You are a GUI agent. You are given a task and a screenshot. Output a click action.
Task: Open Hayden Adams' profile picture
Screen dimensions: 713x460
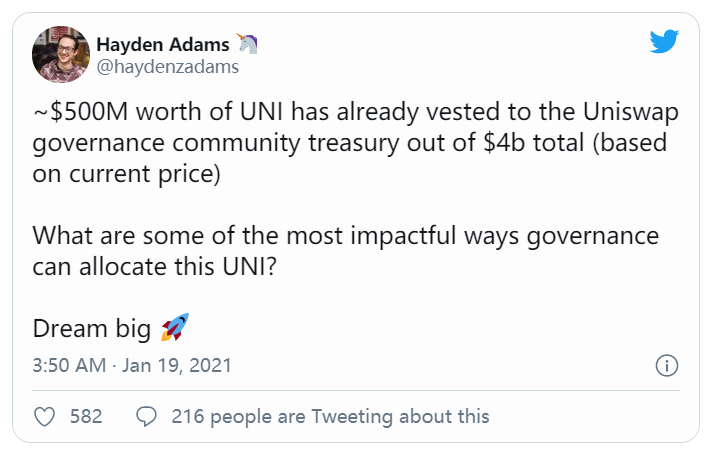tap(60, 55)
